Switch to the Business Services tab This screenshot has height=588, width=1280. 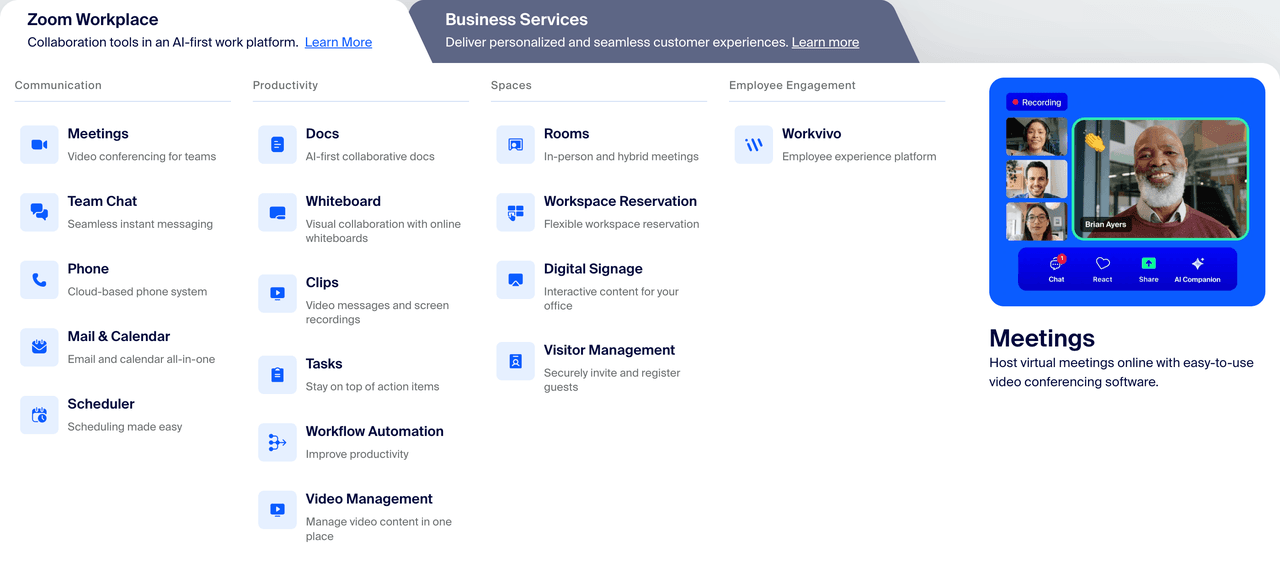(516, 20)
